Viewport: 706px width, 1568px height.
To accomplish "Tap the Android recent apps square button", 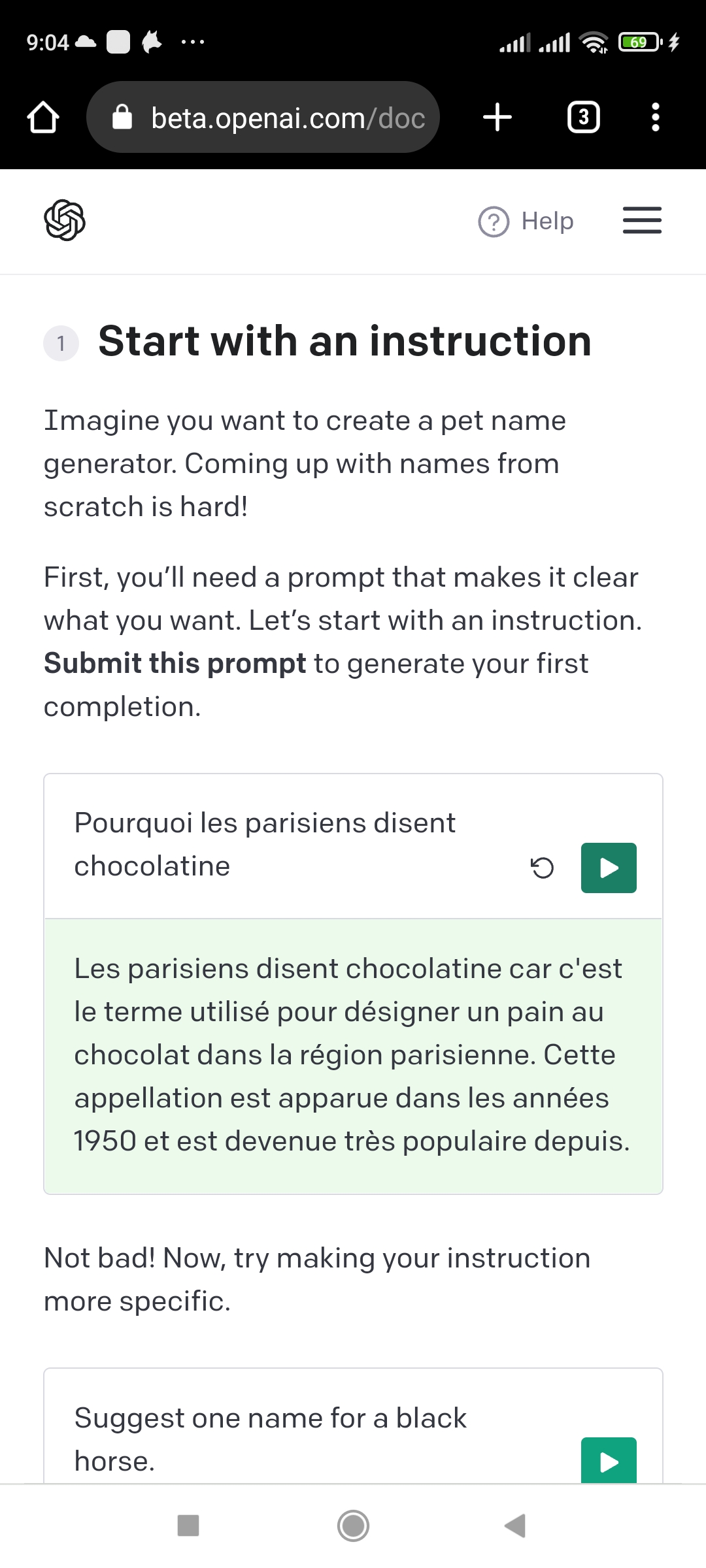I will point(188,1526).
